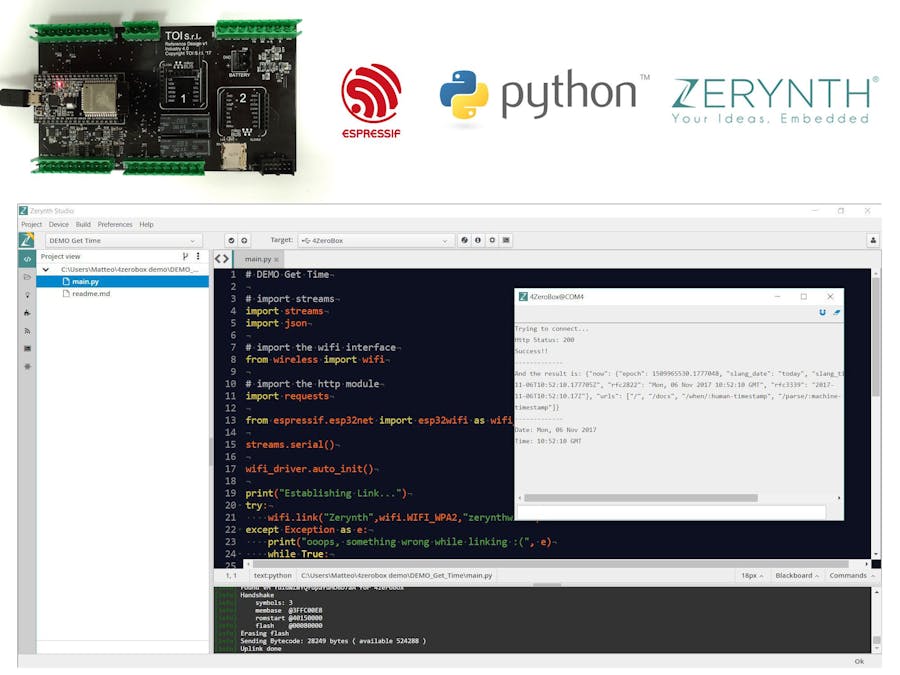Toggle autoscroll magnet icon in serial monitor

[x=822, y=313]
